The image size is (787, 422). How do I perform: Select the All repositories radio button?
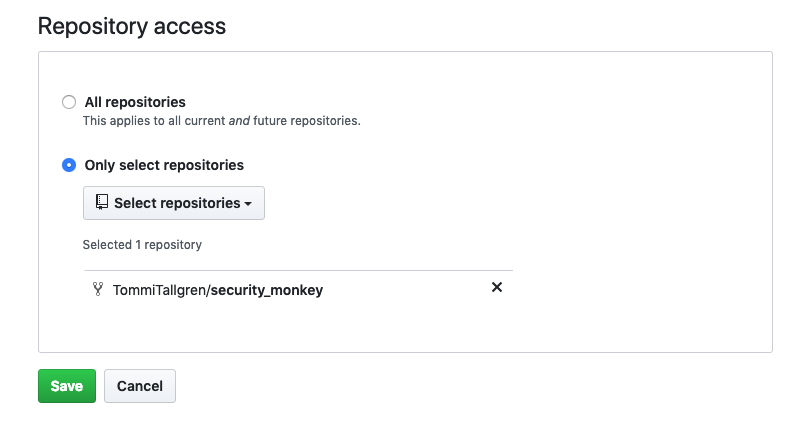[68, 102]
